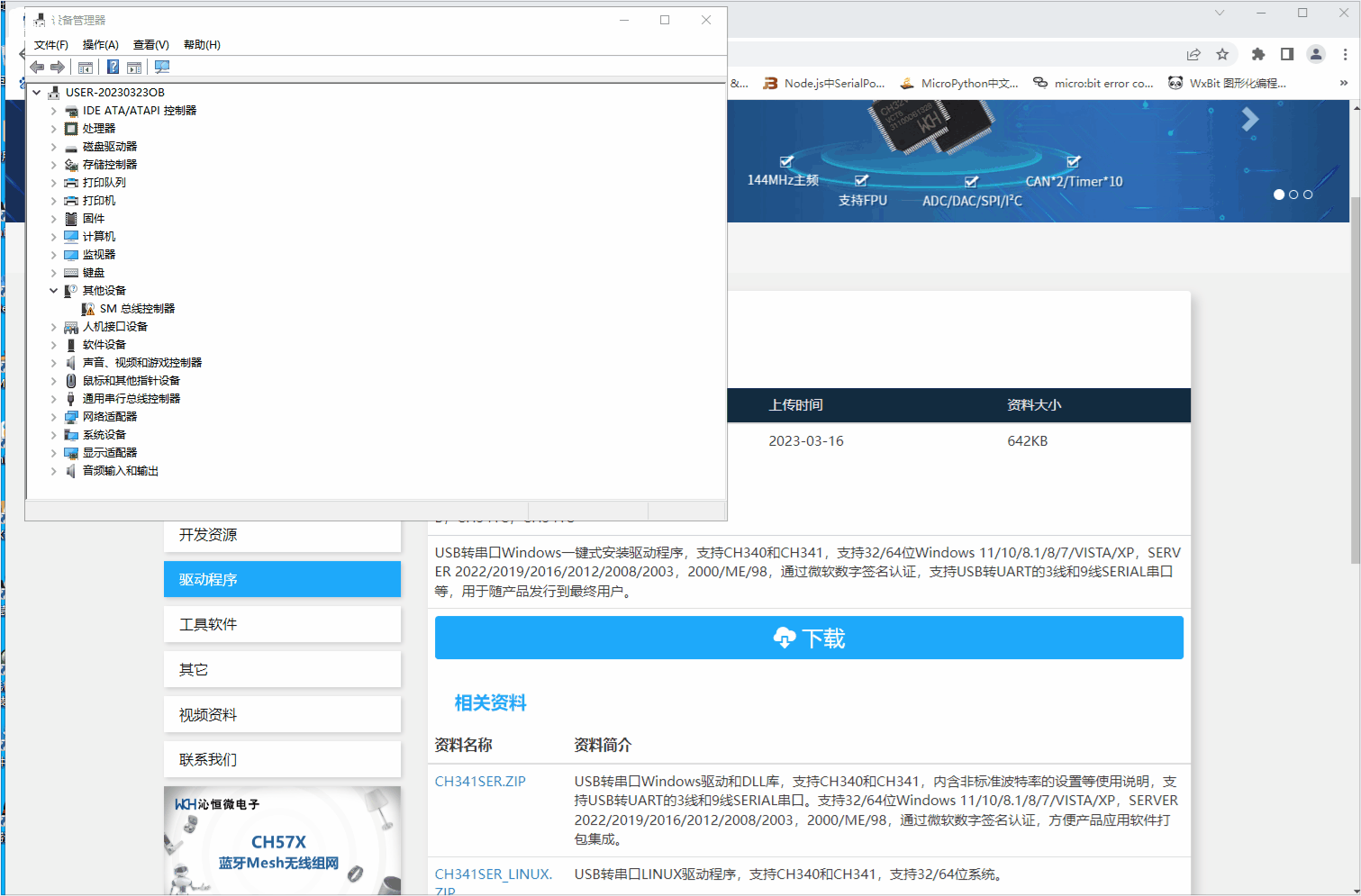1361x896 pixels.
Task: Open the 查看(V) menu
Action: click(150, 45)
